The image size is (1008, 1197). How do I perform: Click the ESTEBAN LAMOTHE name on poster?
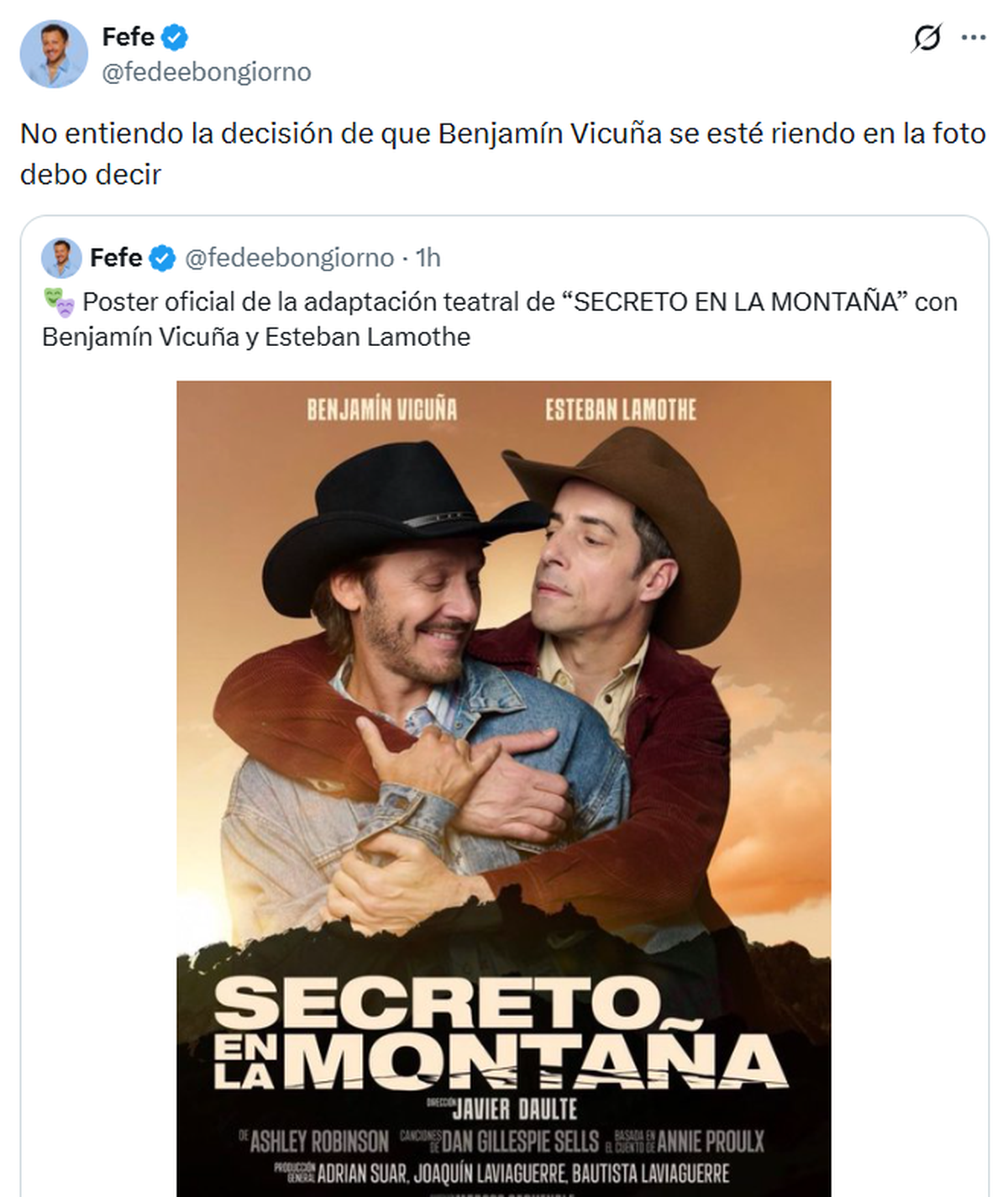tap(621, 409)
